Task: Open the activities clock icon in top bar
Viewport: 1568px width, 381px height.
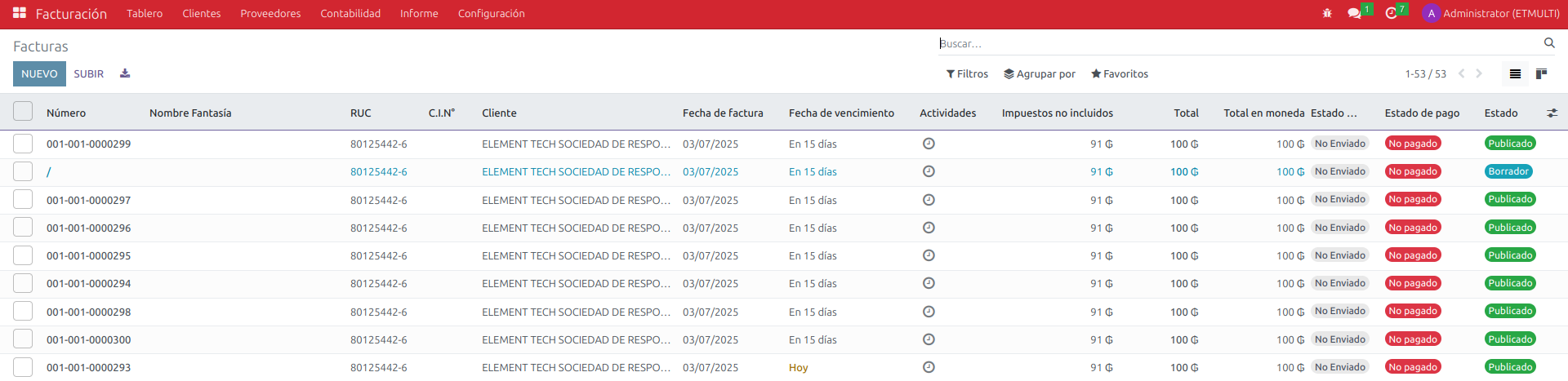Action: (x=1392, y=13)
